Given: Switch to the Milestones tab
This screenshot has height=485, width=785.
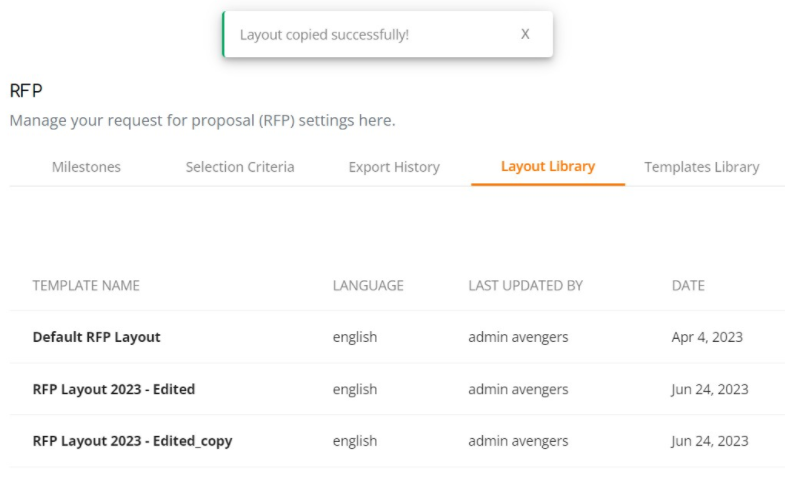Looking at the screenshot, I should [86, 167].
